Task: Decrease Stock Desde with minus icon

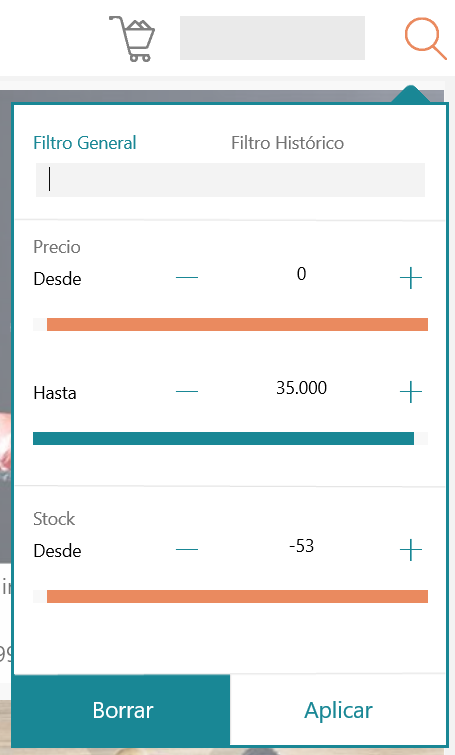Action: 187,549
